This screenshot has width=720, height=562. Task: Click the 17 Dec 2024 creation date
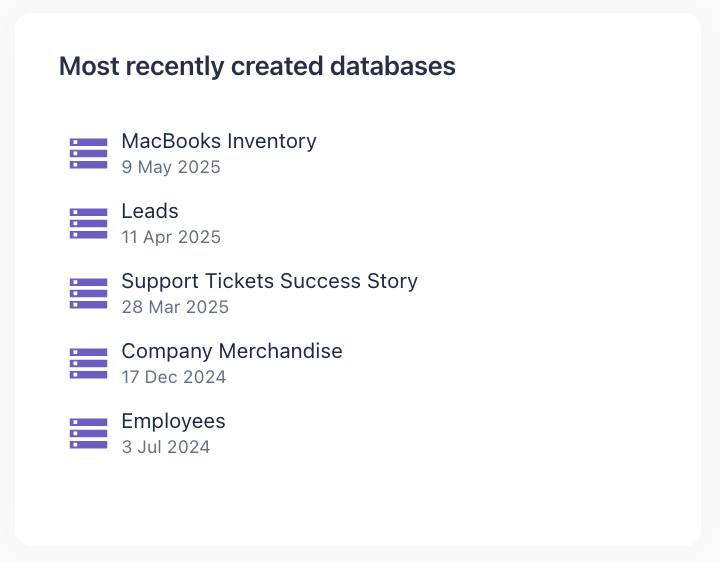click(x=174, y=378)
